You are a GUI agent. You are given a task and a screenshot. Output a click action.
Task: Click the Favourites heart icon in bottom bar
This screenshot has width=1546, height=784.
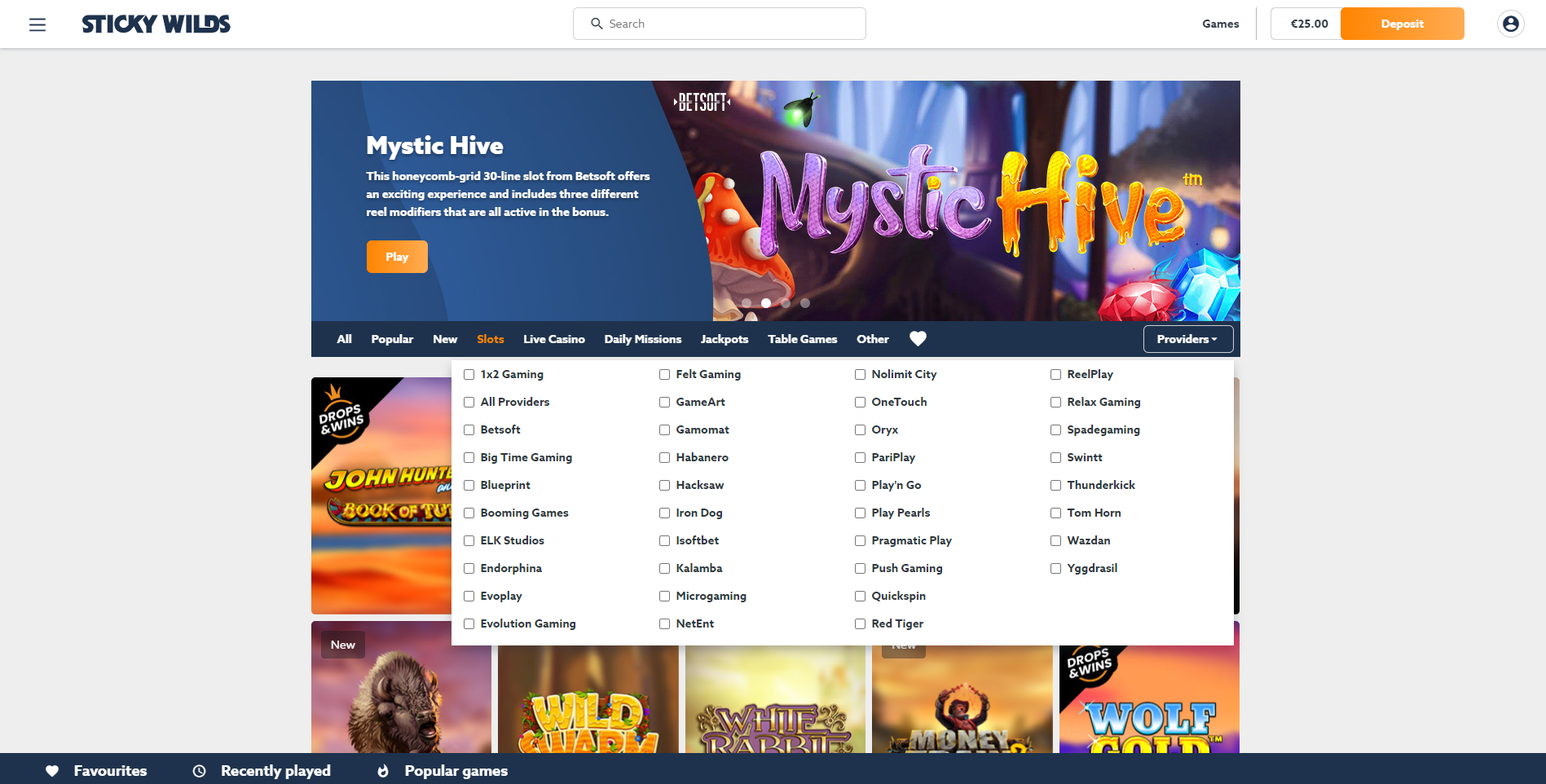pyautogui.click(x=52, y=771)
